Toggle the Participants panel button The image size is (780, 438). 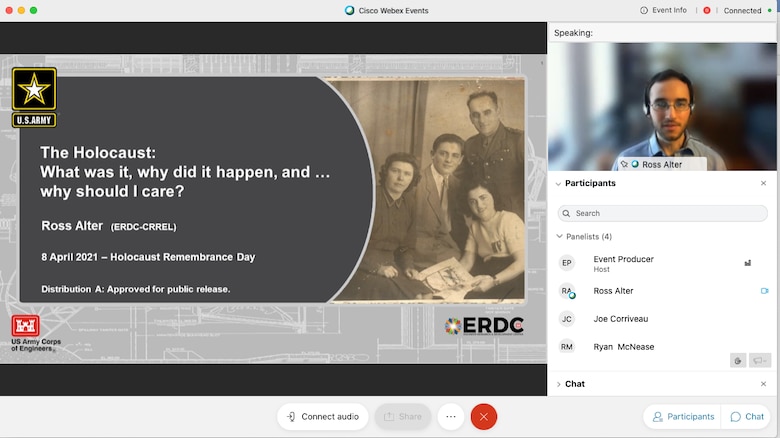[682, 417]
